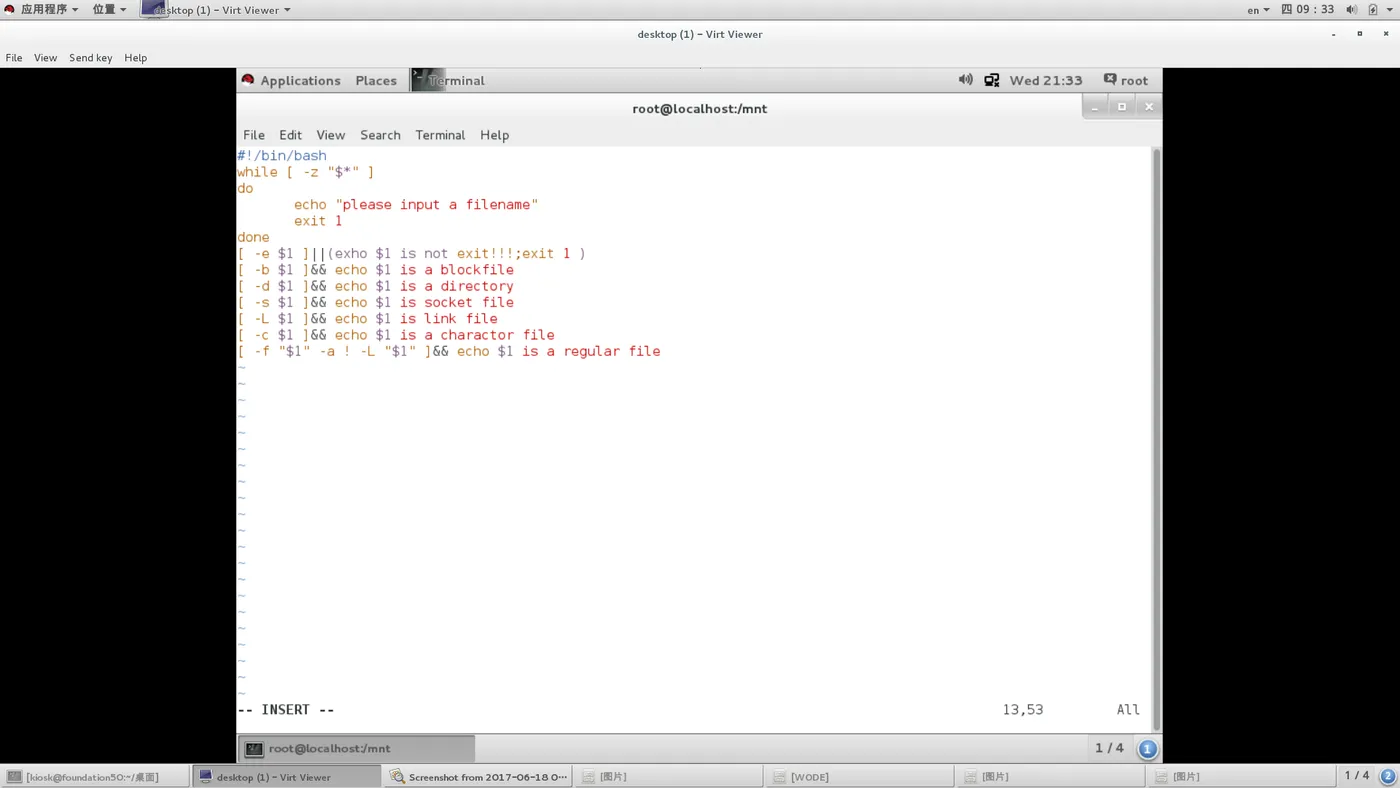Screen dimensions: 1400x788
Task: Click the "is a regular file" line
Action: click(449, 351)
